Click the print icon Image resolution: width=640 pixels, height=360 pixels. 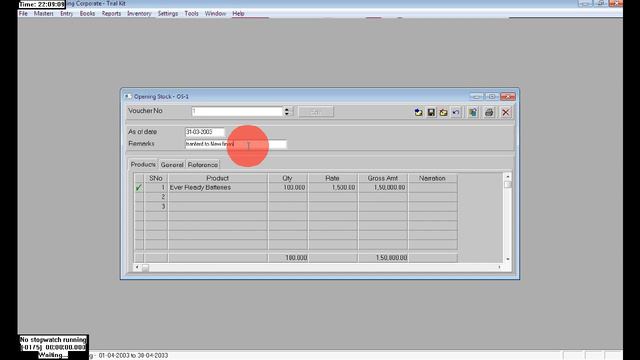pyautogui.click(x=489, y=112)
